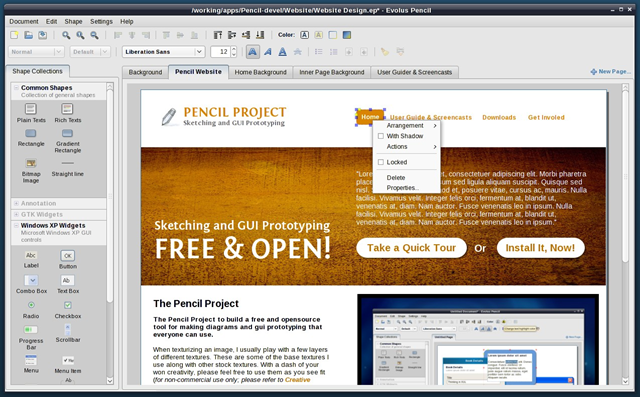
Task: Click the Install It, Now! button
Action: tap(540, 248)
